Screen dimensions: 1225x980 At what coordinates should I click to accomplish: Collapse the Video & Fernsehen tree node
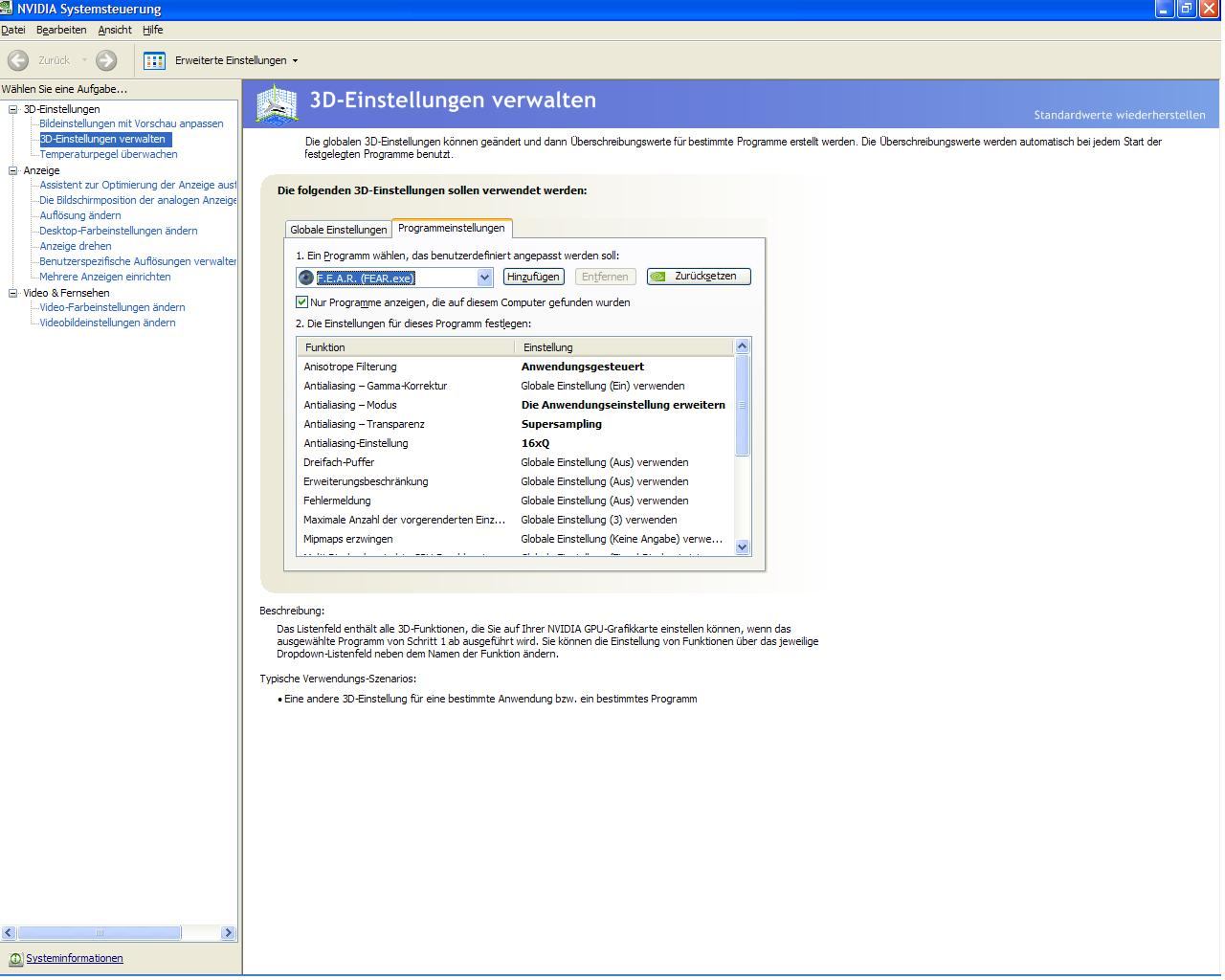pyautogui.click(x=13, y=293)
